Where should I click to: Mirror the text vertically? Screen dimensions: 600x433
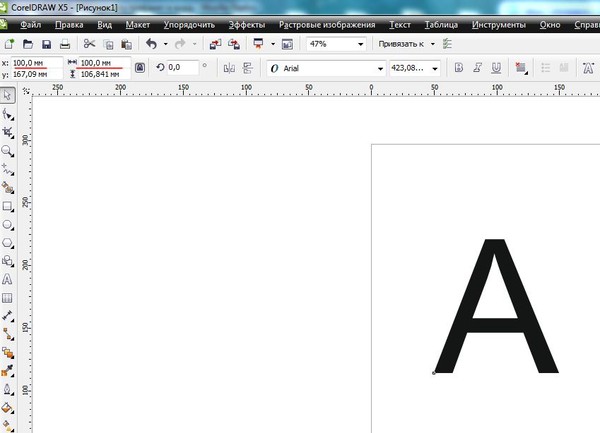point(248,68)
